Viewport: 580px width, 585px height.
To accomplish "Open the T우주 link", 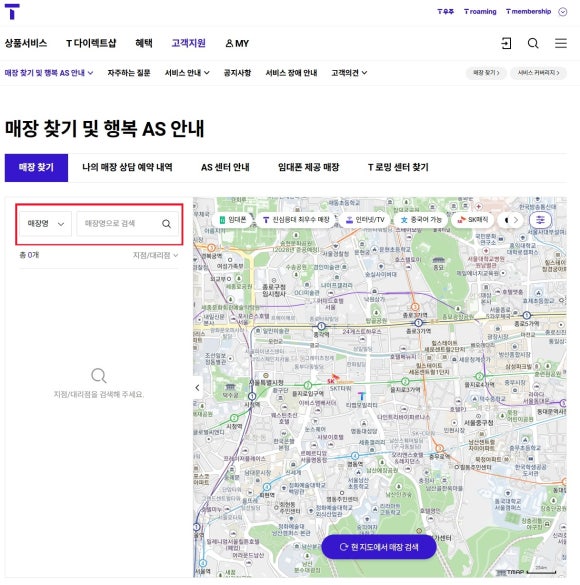I will pyautogui.click(x=445, y=12).
